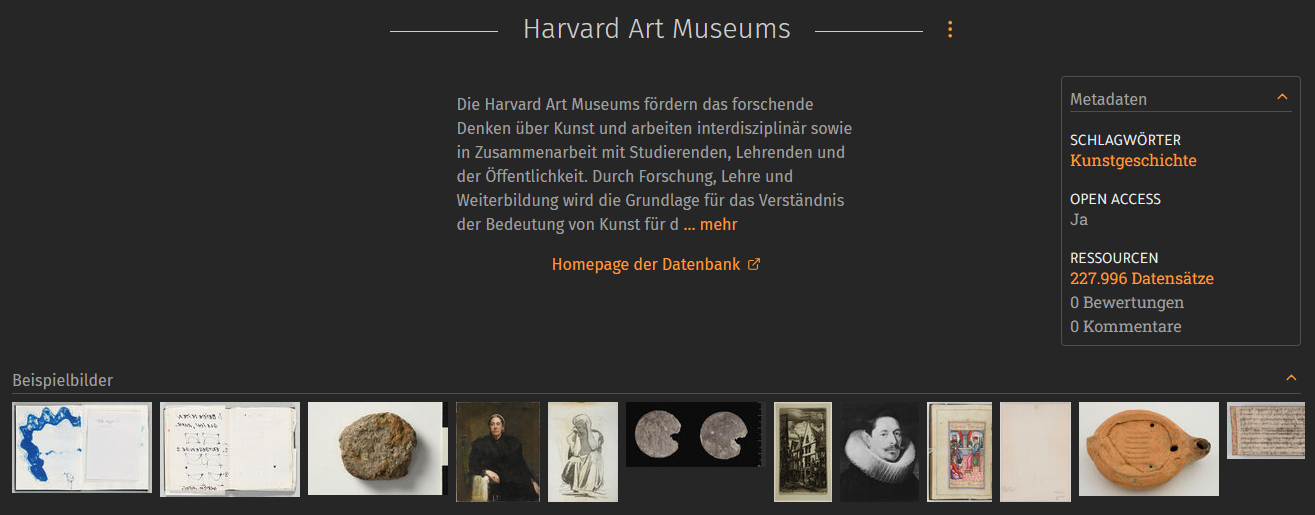Screen dimensions: 1315x515
Task: Select the Kunstgeschichte keyword
Action: click(1133, 160)
